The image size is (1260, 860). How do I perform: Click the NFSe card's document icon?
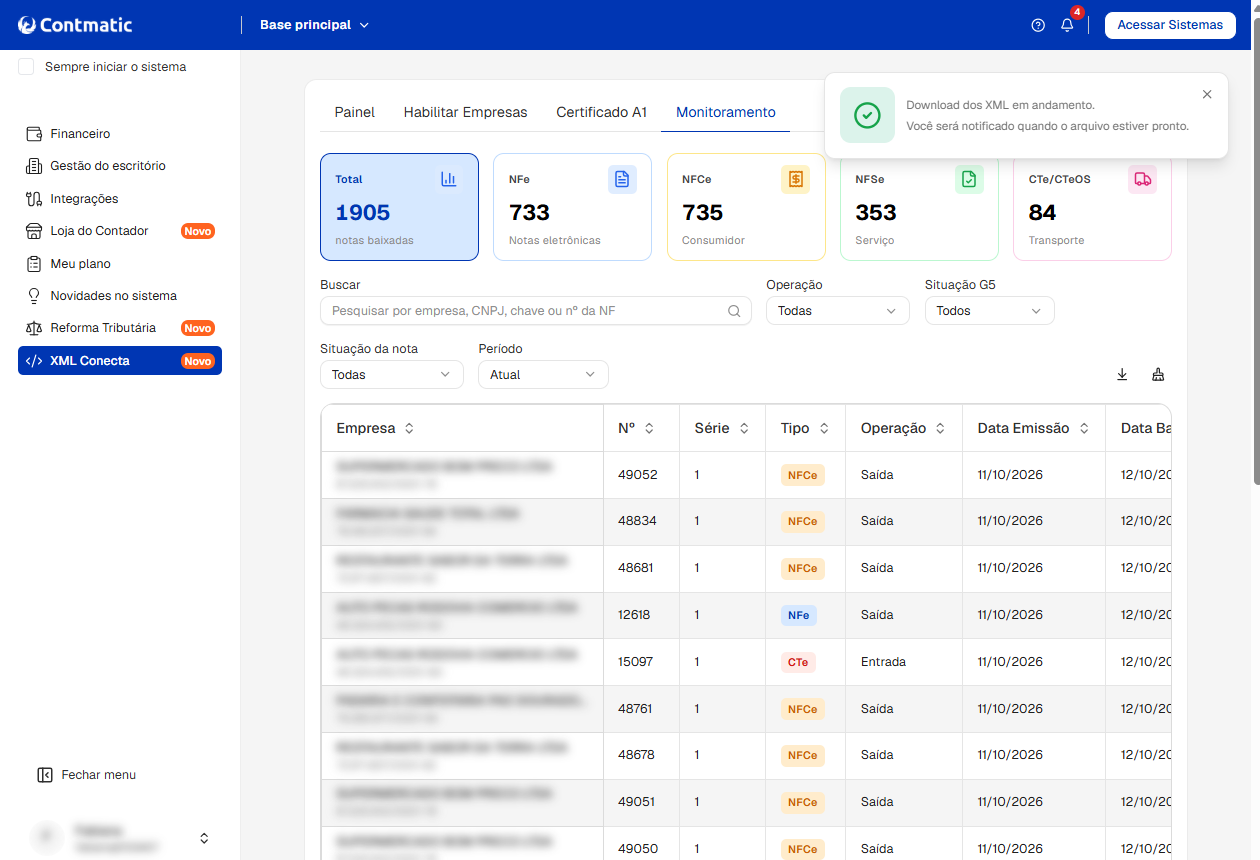tap(969, 179)
